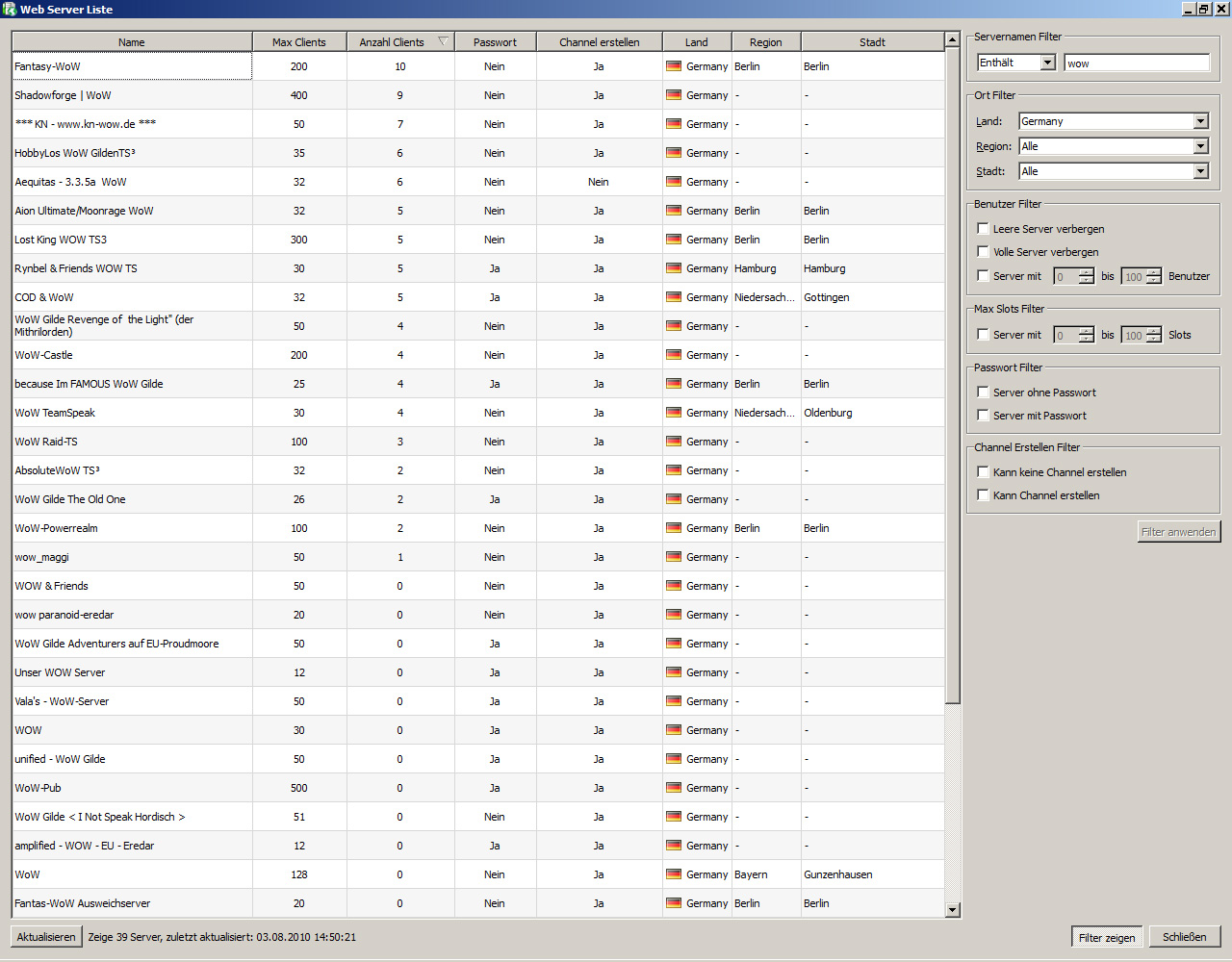The height and width of the screenshot is (962, 1232).
Task: Click the sort arrow in Anzahl Clients header
Action: click(x=443, y=41)
